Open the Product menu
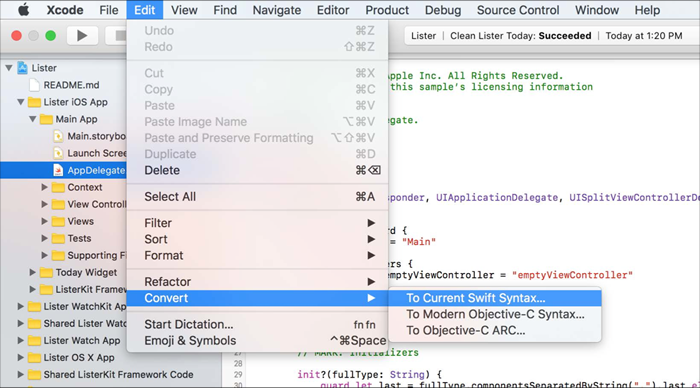The height and width of the screenshot is (388, 700). coord(387,10)
